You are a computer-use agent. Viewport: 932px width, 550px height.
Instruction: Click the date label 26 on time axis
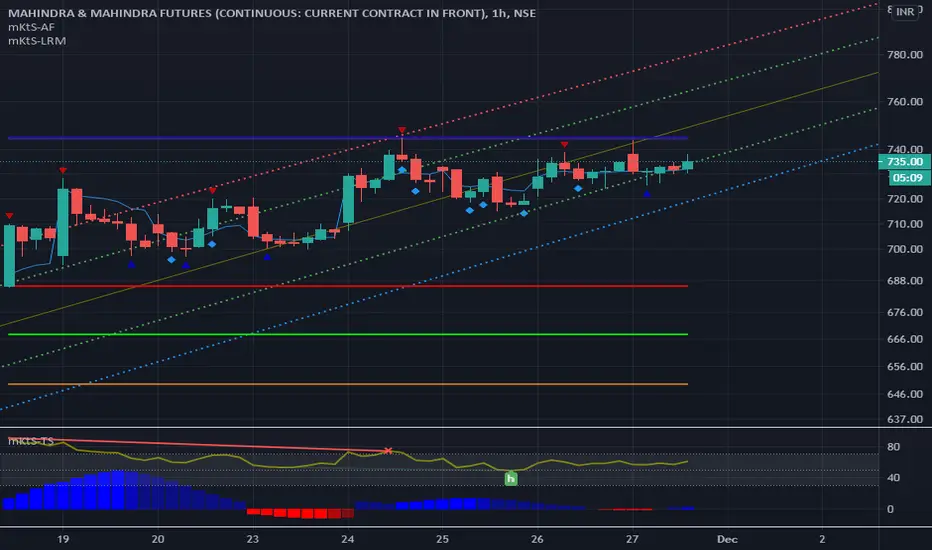pos(537,539)
